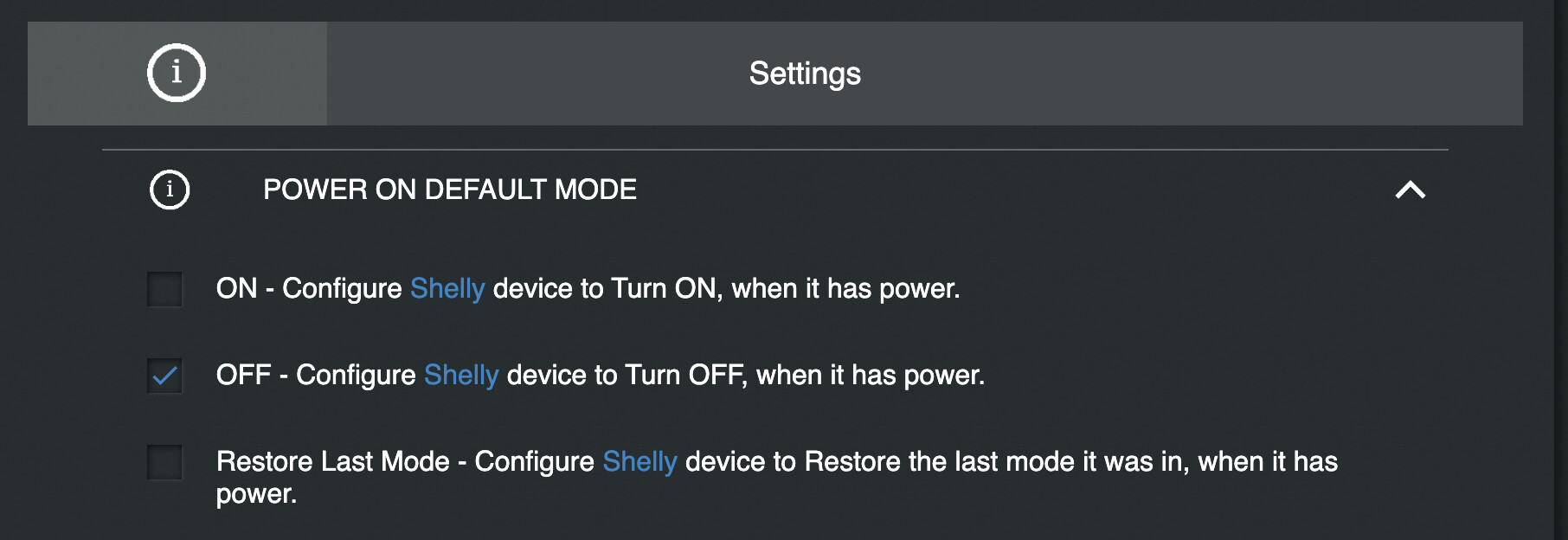Uncheck the OFF power default checkbox
Viewport: 1568px width, 540px height.
[x=164, y=376]
